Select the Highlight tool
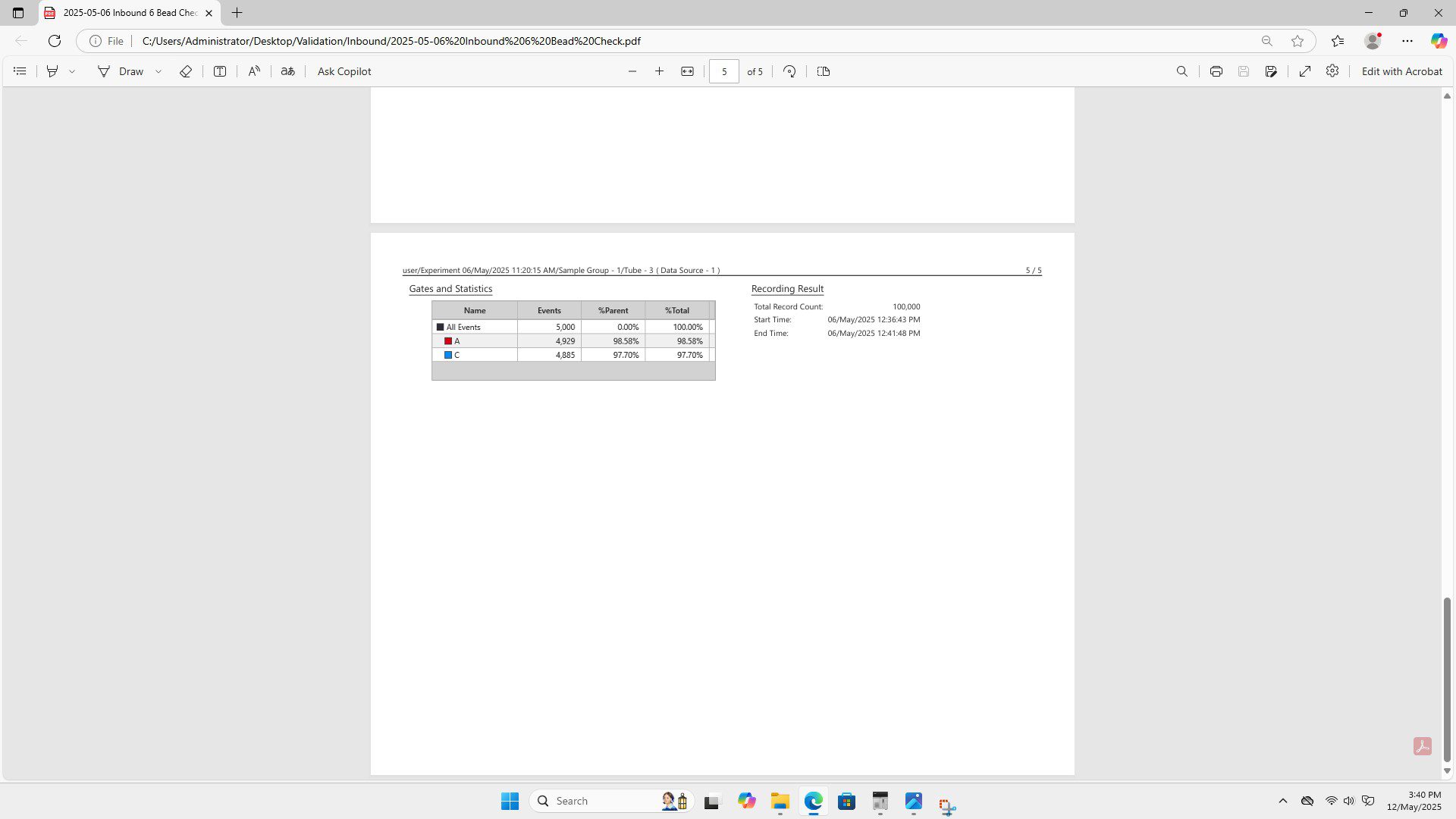Image resolution: width=1456 pixels, height=819 pixels. point(52,71)
